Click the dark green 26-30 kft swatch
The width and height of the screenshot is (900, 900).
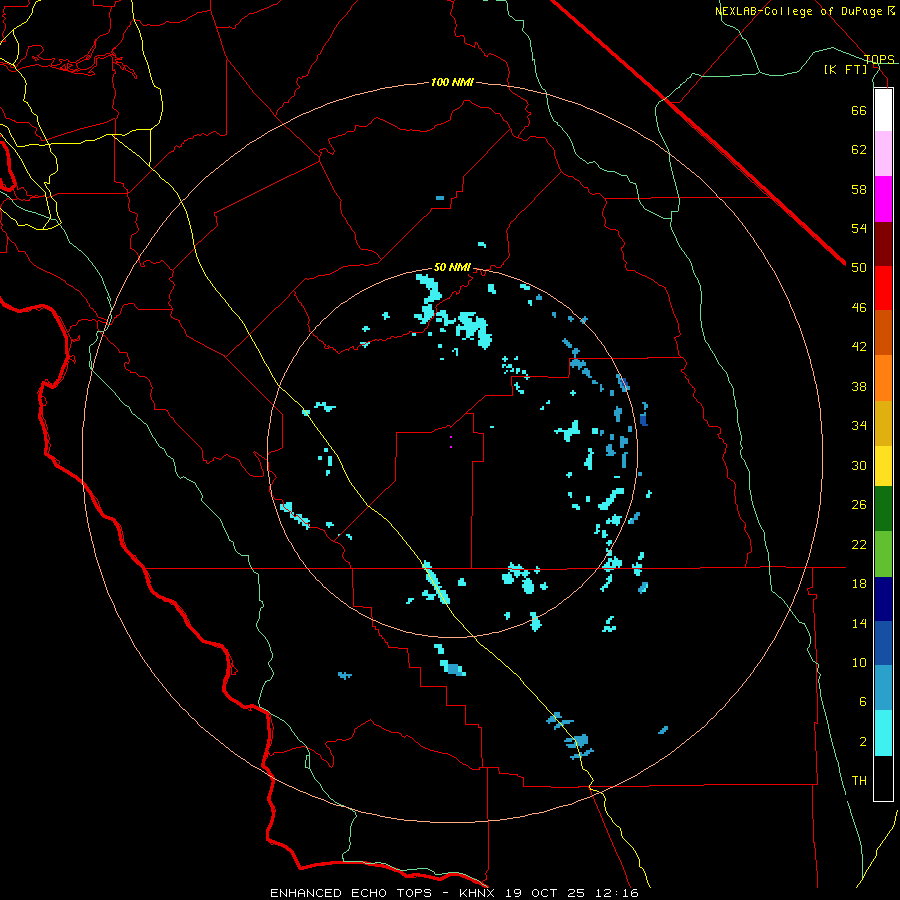tap(883, 509)
